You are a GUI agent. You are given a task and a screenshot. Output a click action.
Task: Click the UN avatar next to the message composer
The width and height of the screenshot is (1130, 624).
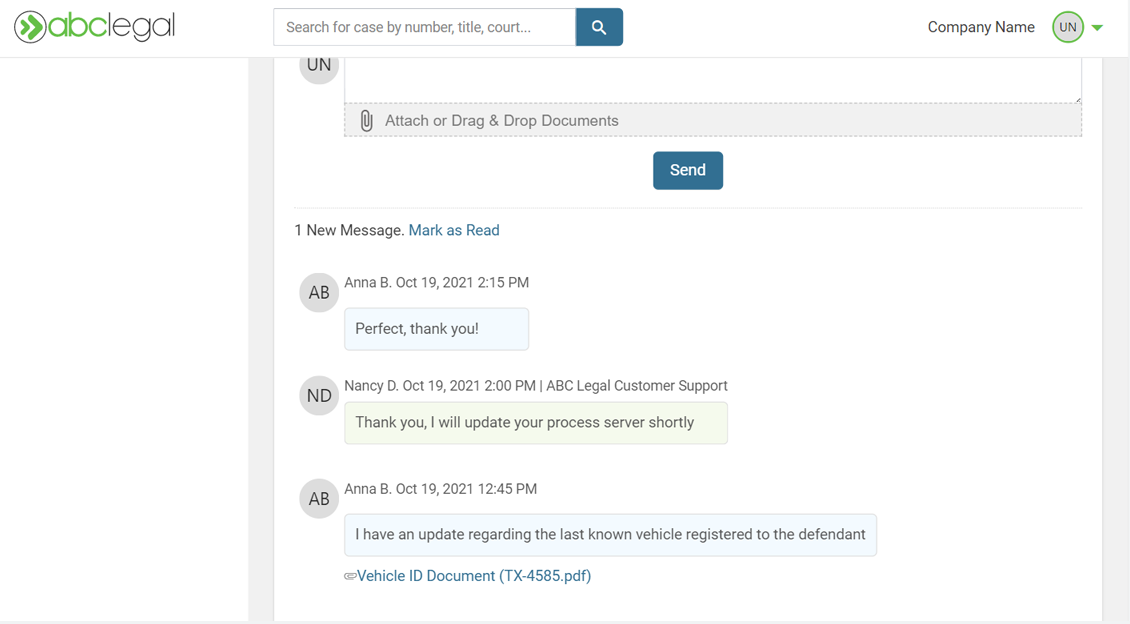(319, 64)
